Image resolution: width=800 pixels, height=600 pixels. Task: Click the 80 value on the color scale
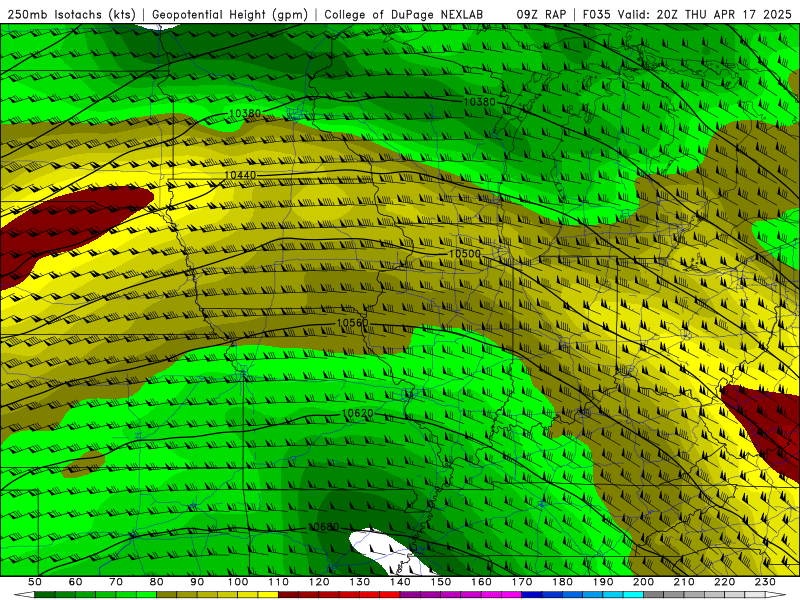157,582
